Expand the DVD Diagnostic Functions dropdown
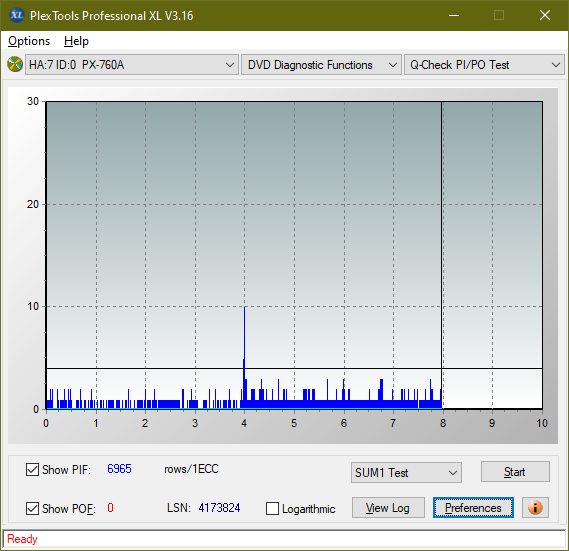The width and height of the screenshot is (569, 551). click(x=321, y=65)
